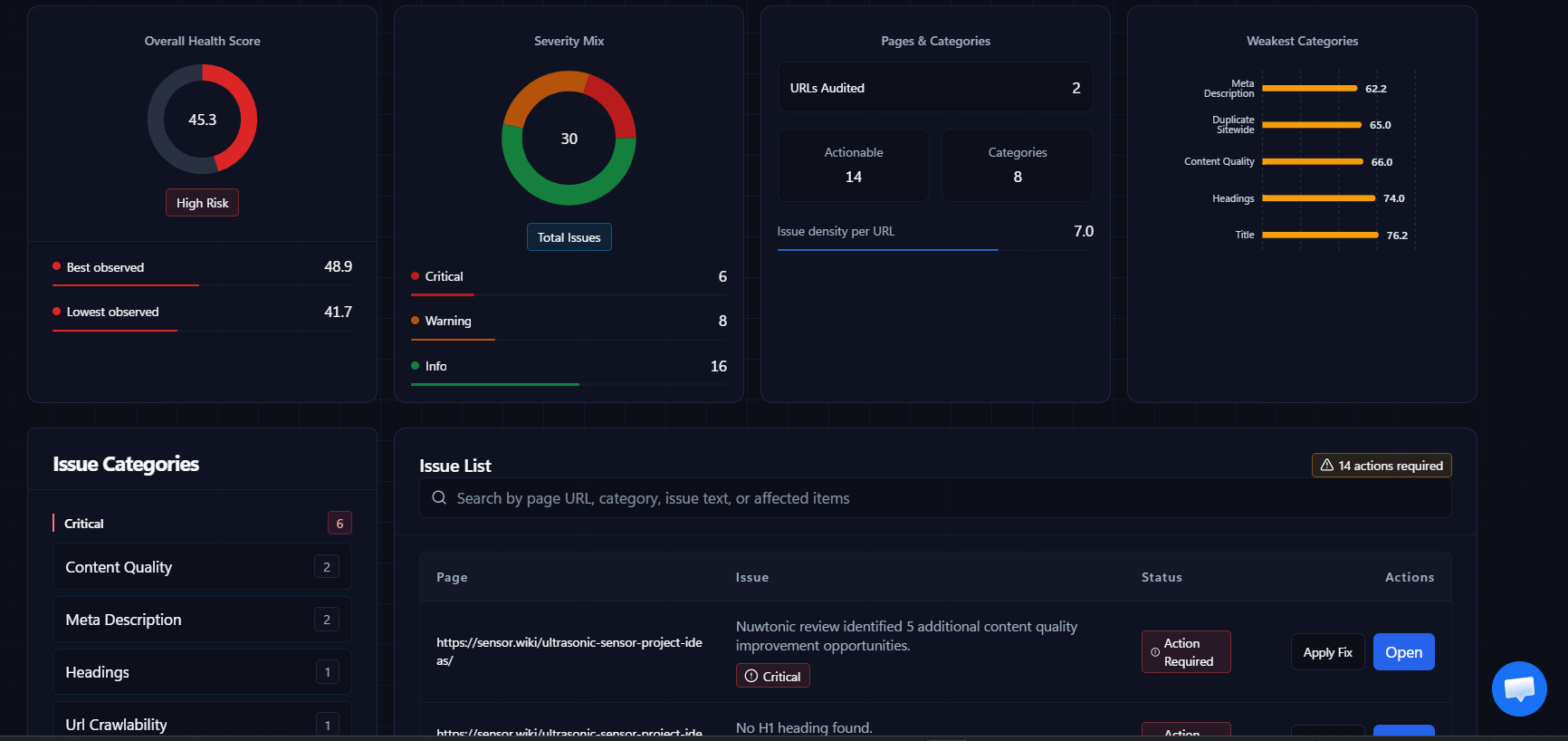Select the Meta Description category
1568x741 pixels.
[202, 620]
